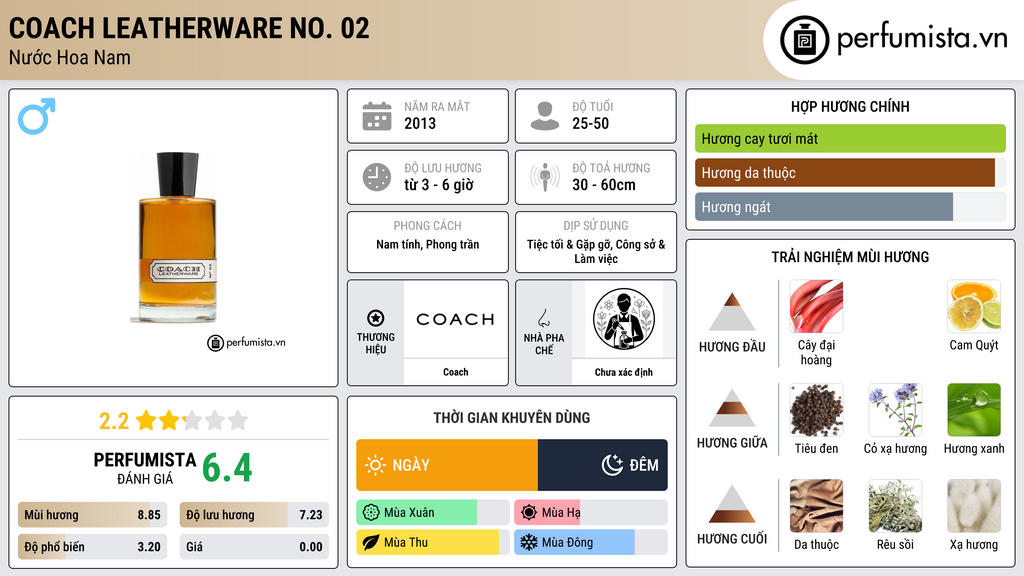This screenshot has height=576, width=1024.
Task: Click the blue male gender symbol
Action: pos(37,116)
